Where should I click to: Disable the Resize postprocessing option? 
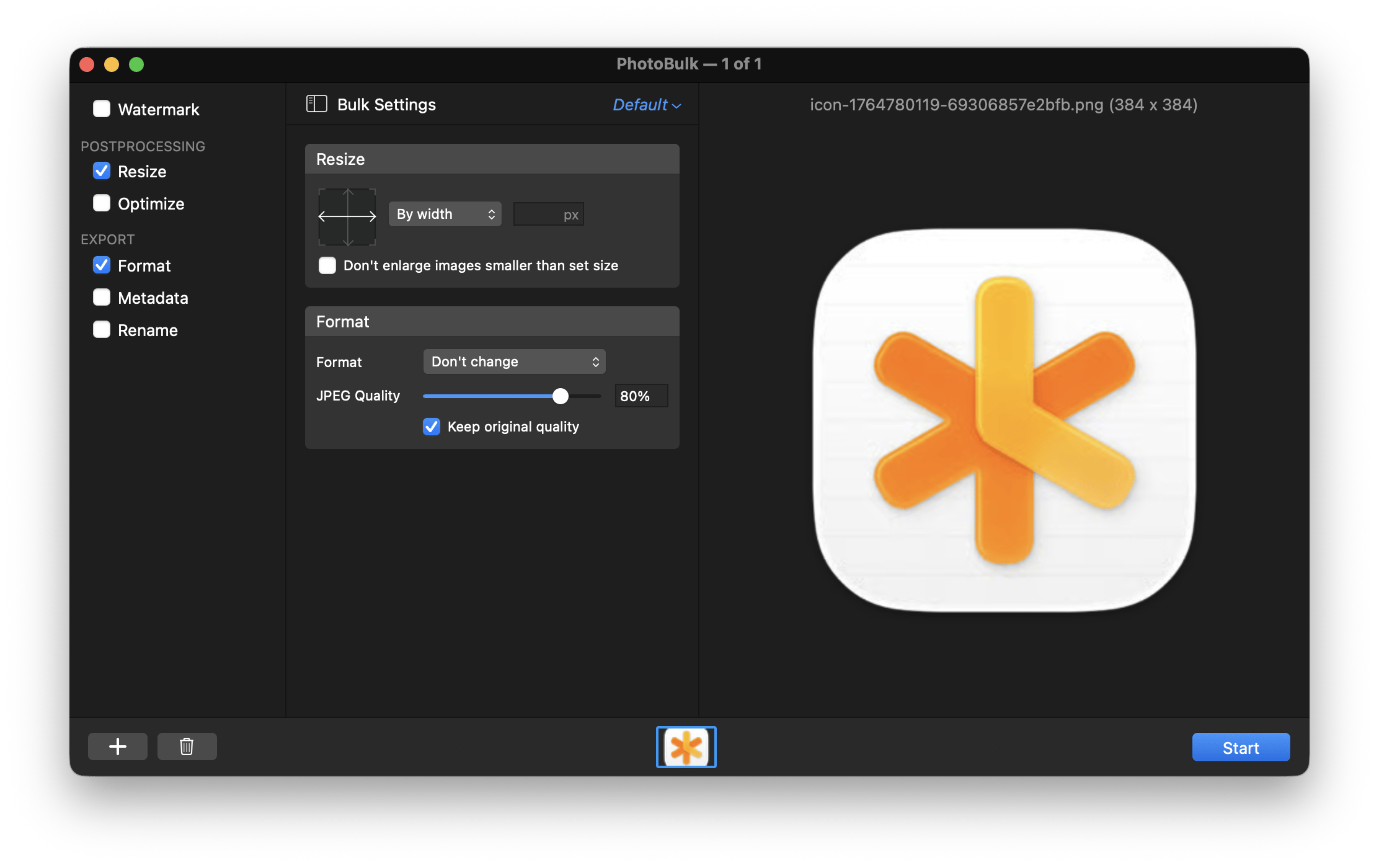tap(101, 171)
